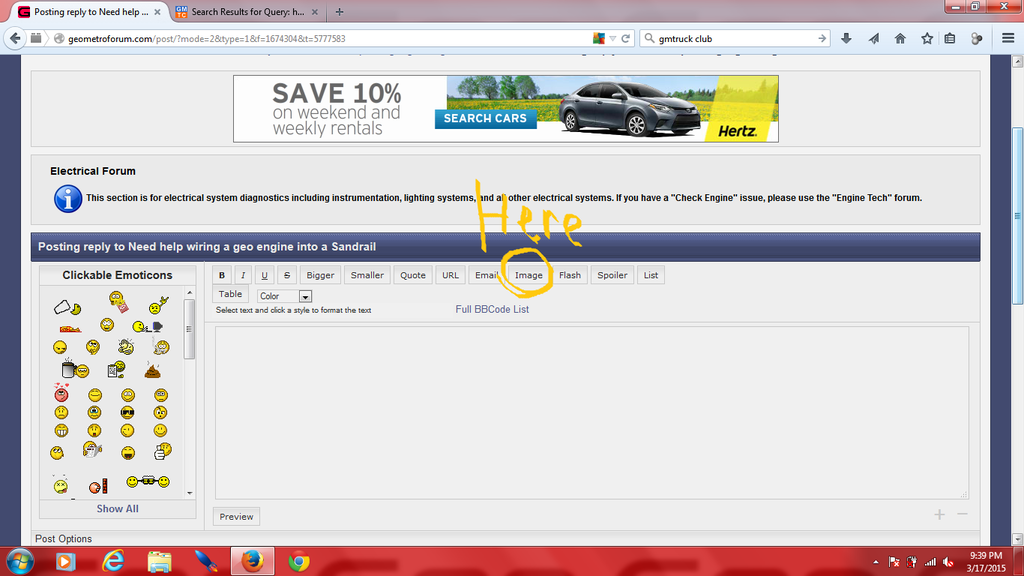Click the Bold formatting button

pyautogui.click(x=222, y=275)
